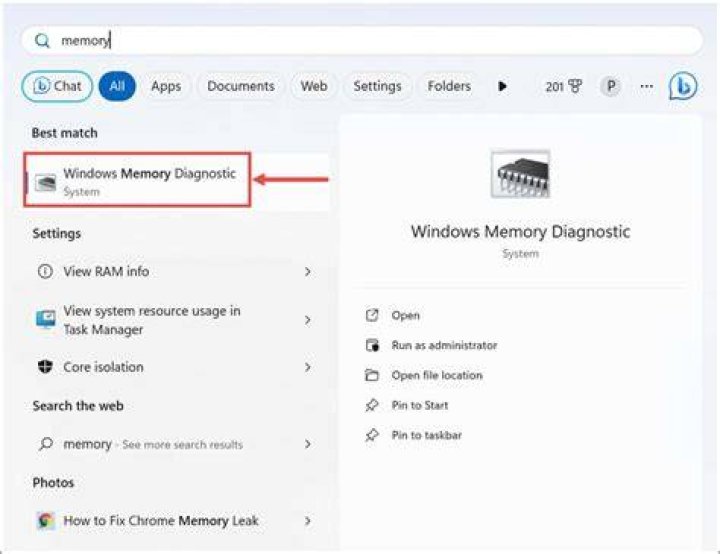The width and height of the screenshot is (720, 554).
Task: Choose Pin to taskbar
Action: (427, 435)
